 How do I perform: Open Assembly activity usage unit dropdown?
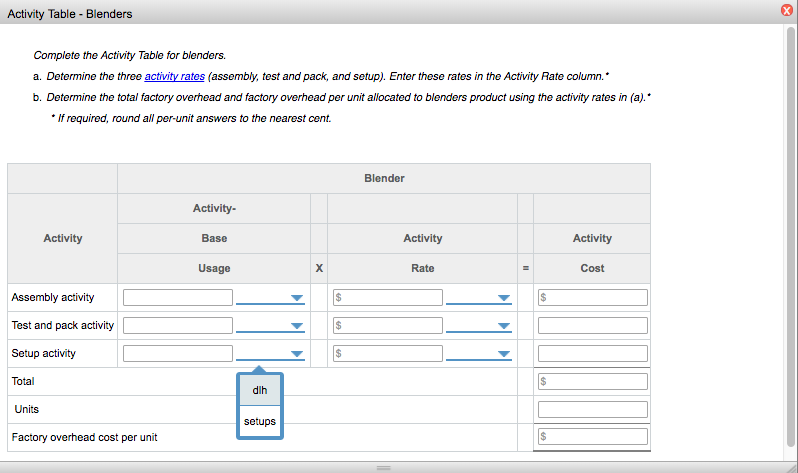[270, 298]
